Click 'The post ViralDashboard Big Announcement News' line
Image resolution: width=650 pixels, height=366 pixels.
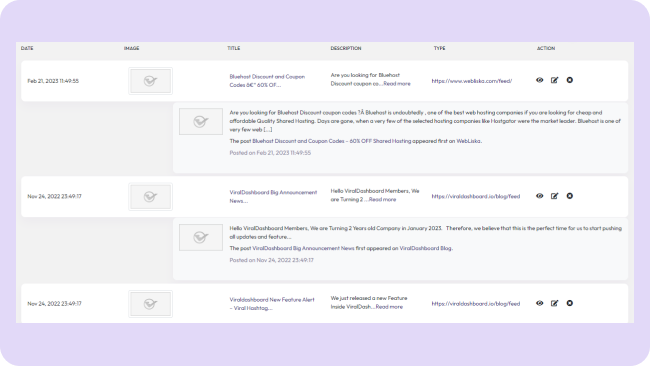341,248
